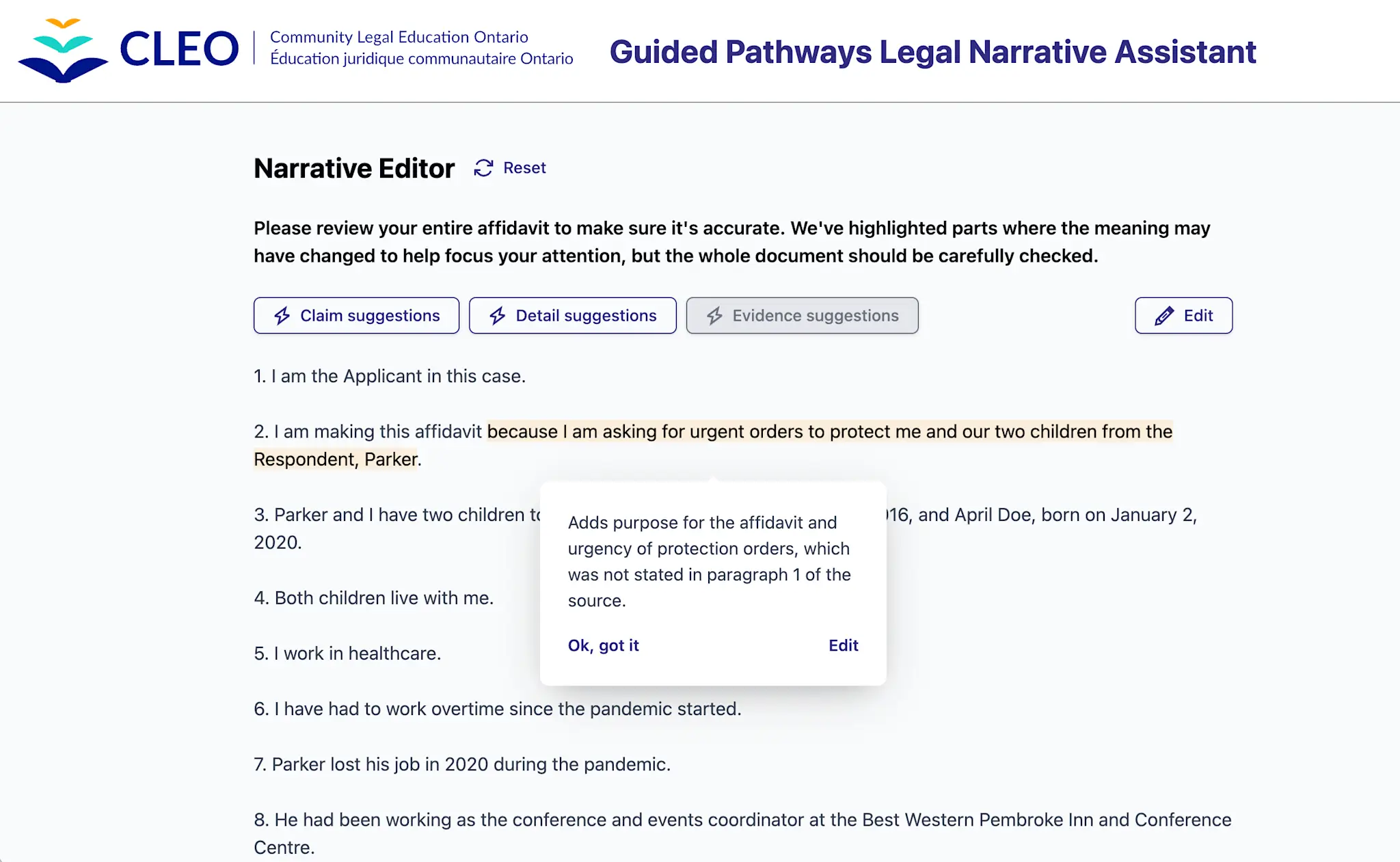This screenshot has width=1400, height=862.
Task: Select the highlighted text in paragraph 2
Action: point(820,431)
